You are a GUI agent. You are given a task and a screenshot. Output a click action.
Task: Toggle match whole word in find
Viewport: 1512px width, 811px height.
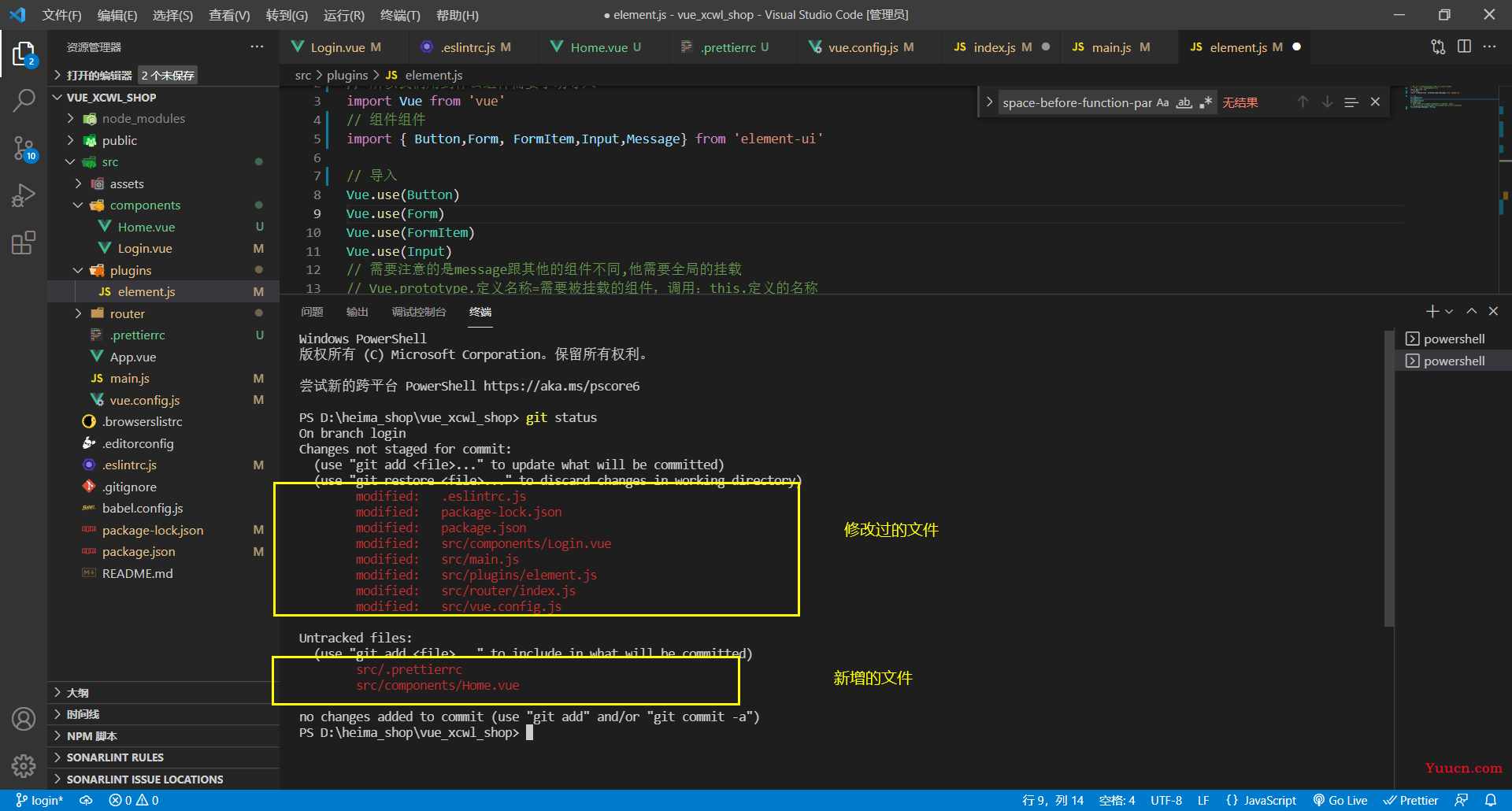(x=1184, y=102)
